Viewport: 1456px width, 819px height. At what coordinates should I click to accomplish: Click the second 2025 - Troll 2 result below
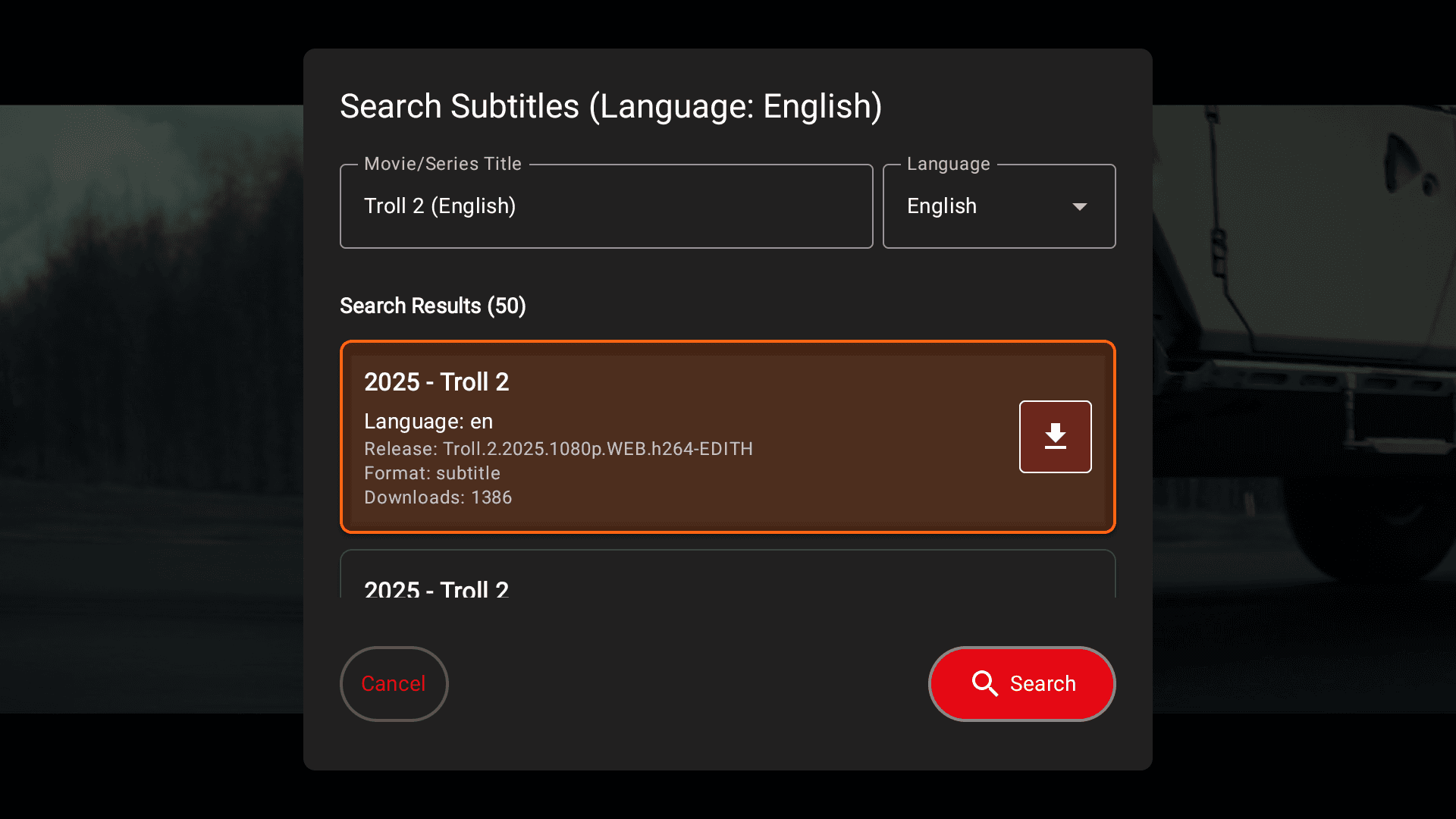point(682,584)
